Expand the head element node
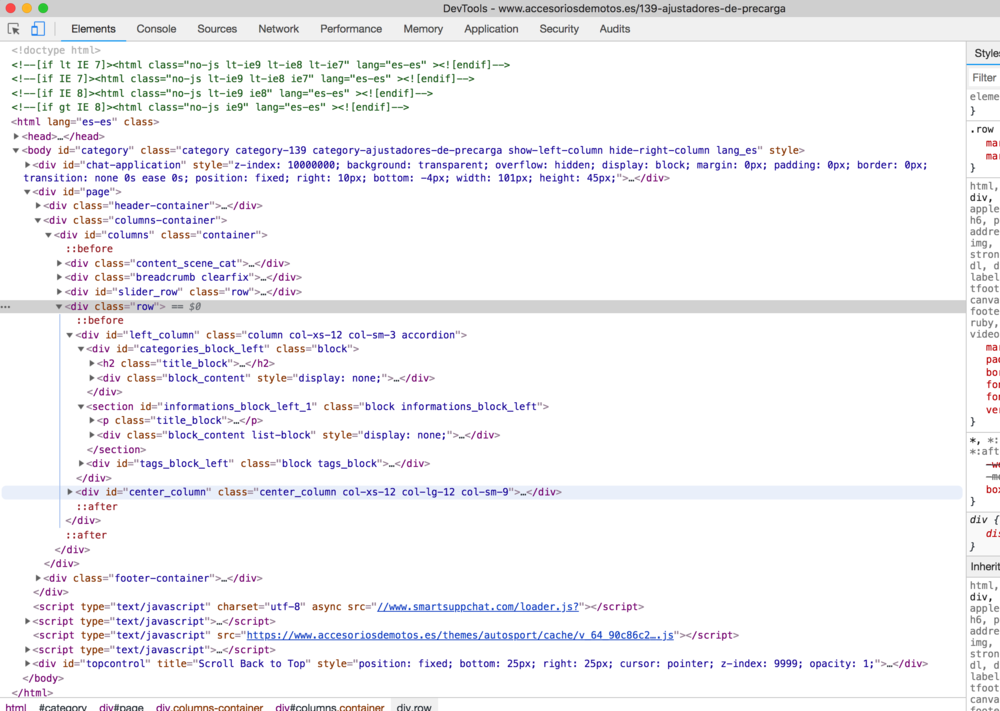 [x=17, y=137]
